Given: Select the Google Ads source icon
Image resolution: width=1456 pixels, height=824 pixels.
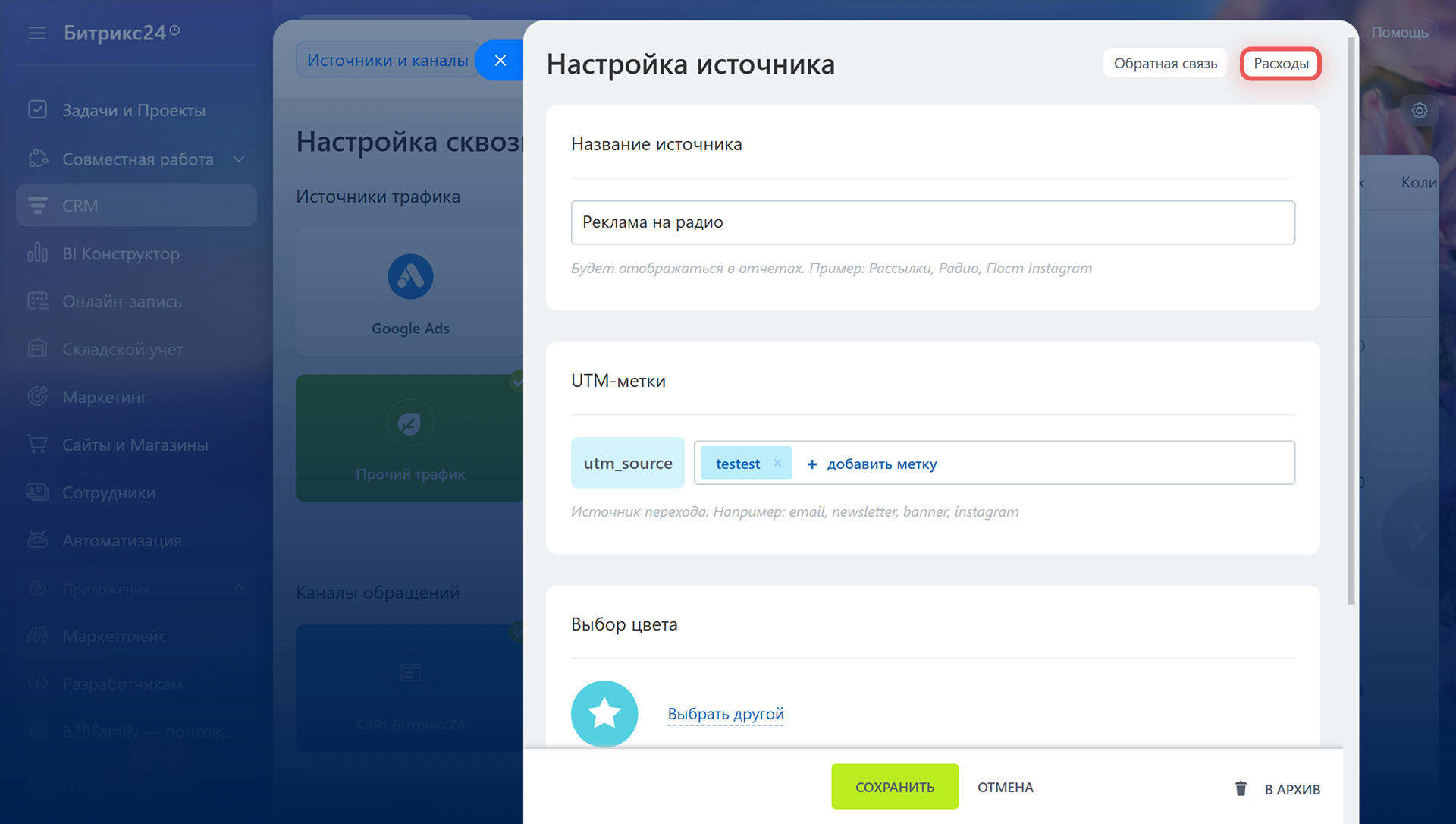Looking at the screenshot, I should coord(410,277).
